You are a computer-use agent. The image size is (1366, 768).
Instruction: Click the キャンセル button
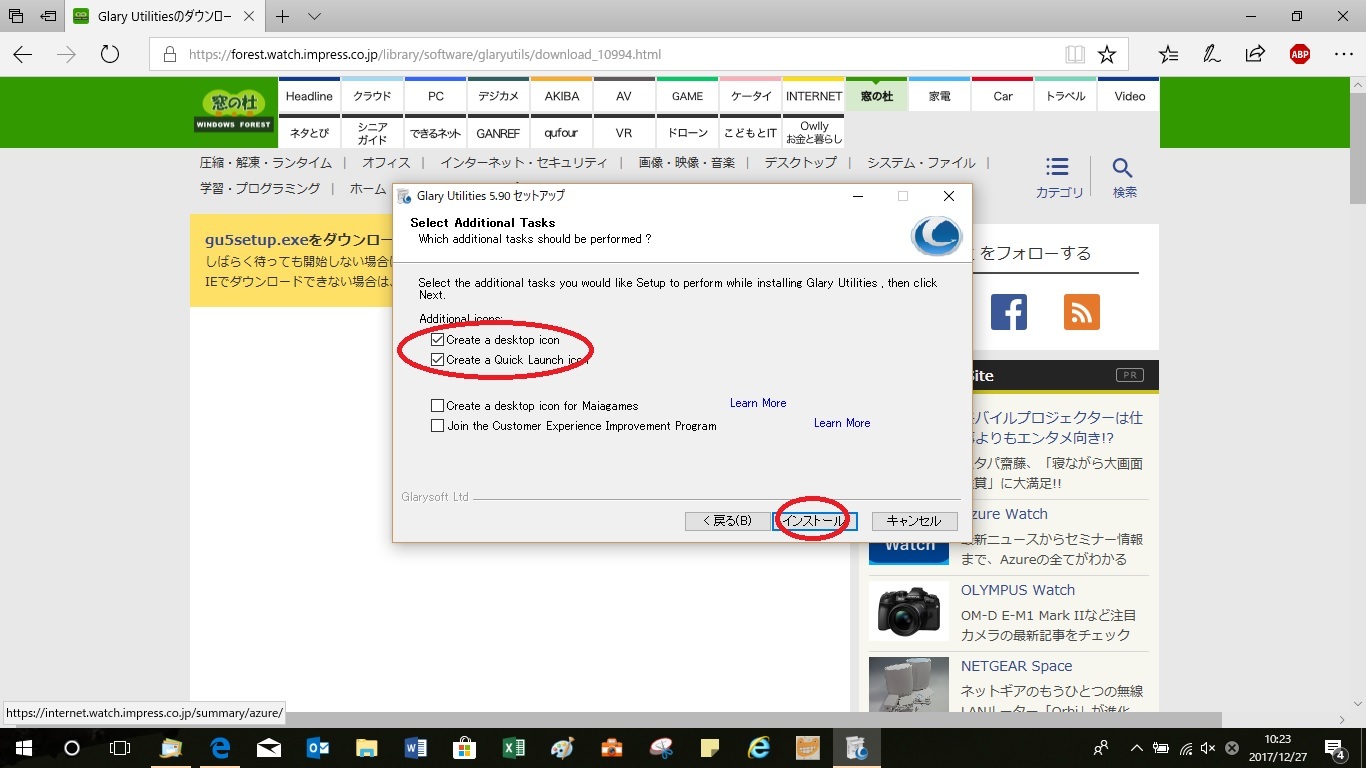pyautogui.click(x=914, y=521)
